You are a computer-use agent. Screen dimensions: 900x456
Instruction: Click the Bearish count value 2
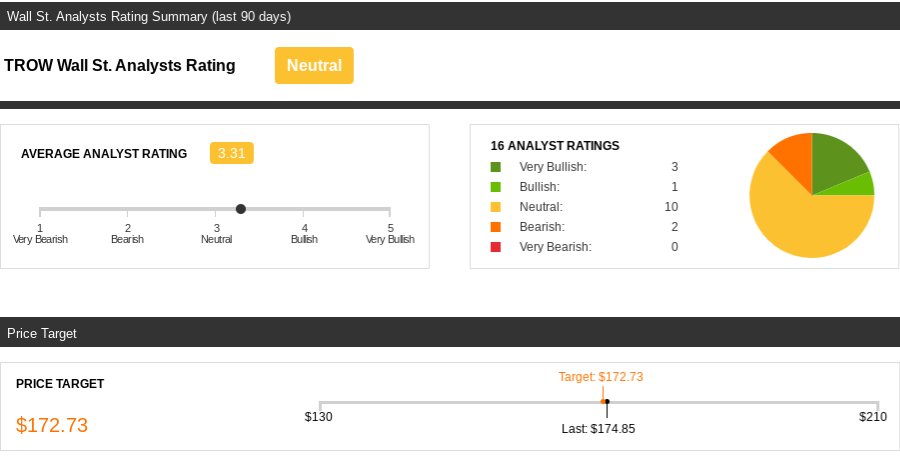tap(674, 227)
